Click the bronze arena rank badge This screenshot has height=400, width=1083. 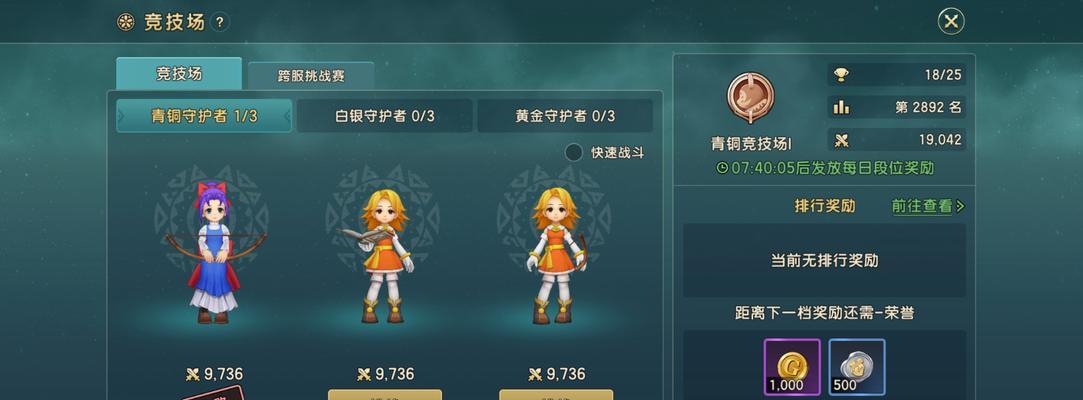(x=751, y=98)
